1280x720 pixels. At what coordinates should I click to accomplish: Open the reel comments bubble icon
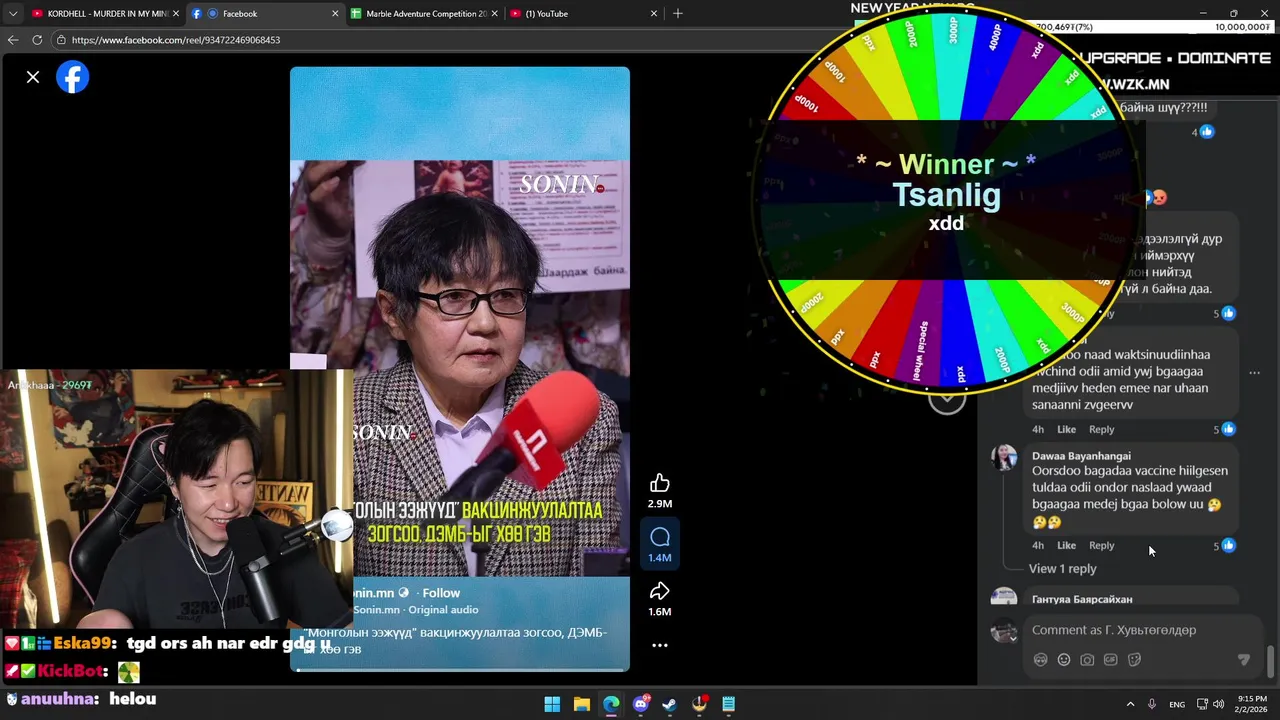click(660, 537)
